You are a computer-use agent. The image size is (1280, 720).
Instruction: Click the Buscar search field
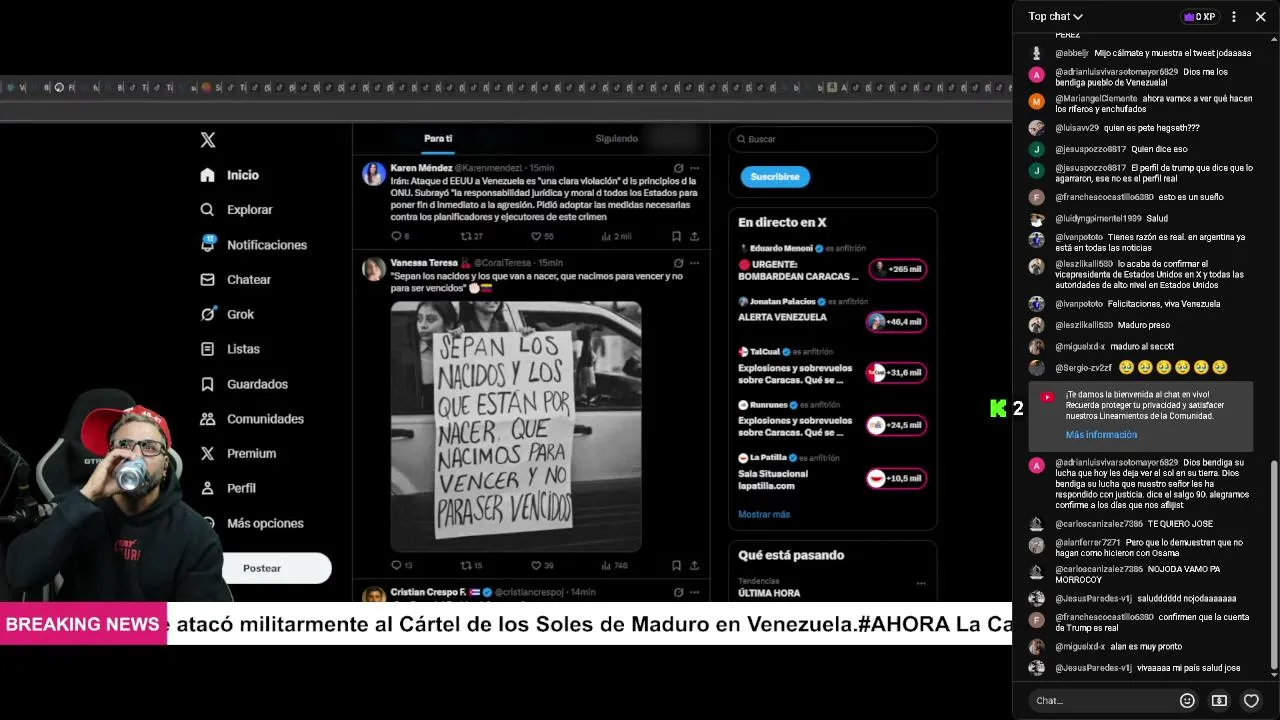coord(833,139)
